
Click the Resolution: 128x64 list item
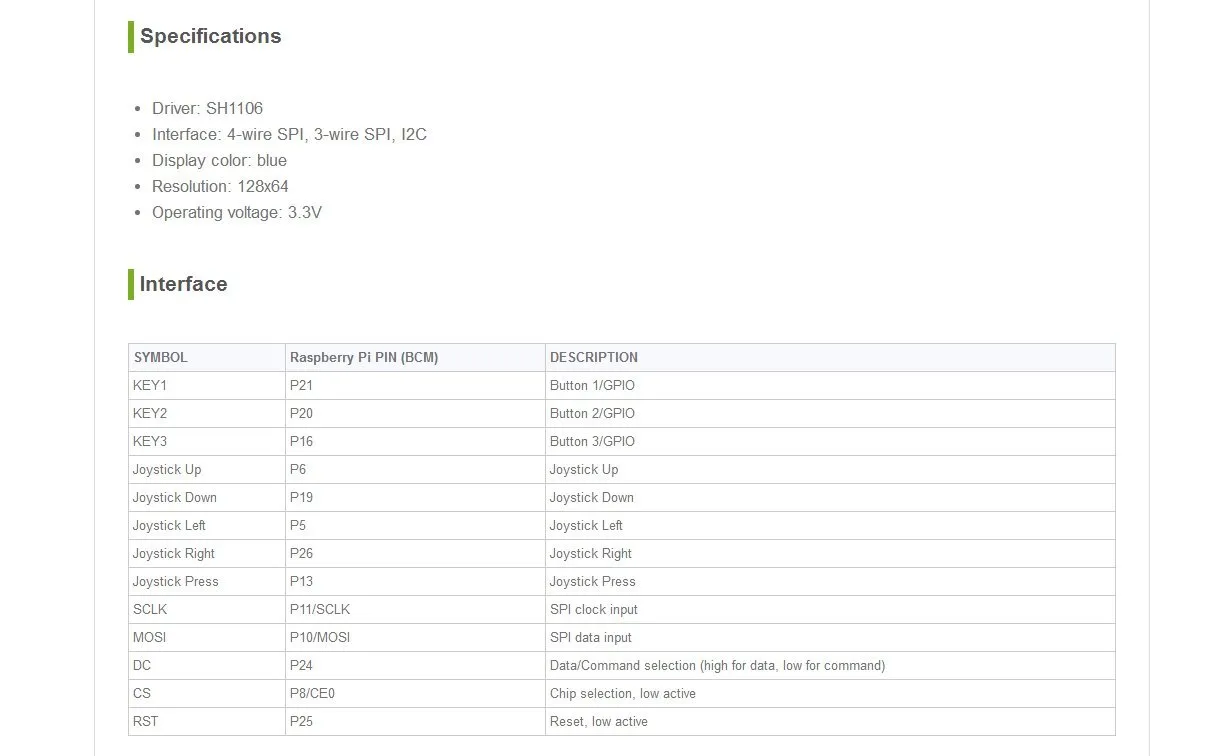[x=220, y=186]
